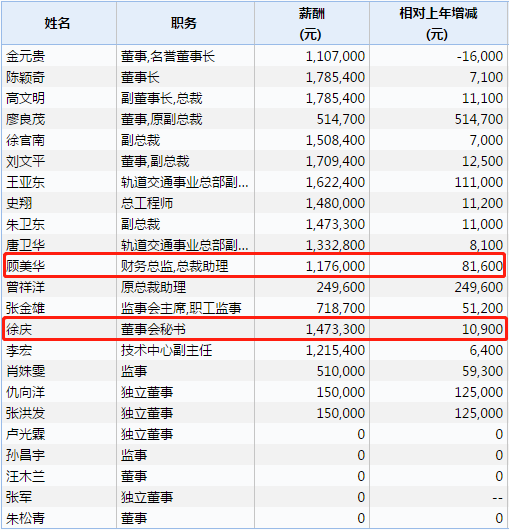Select the name 王亚东
This screenshot has width=509, height=530.
(25, 182)
